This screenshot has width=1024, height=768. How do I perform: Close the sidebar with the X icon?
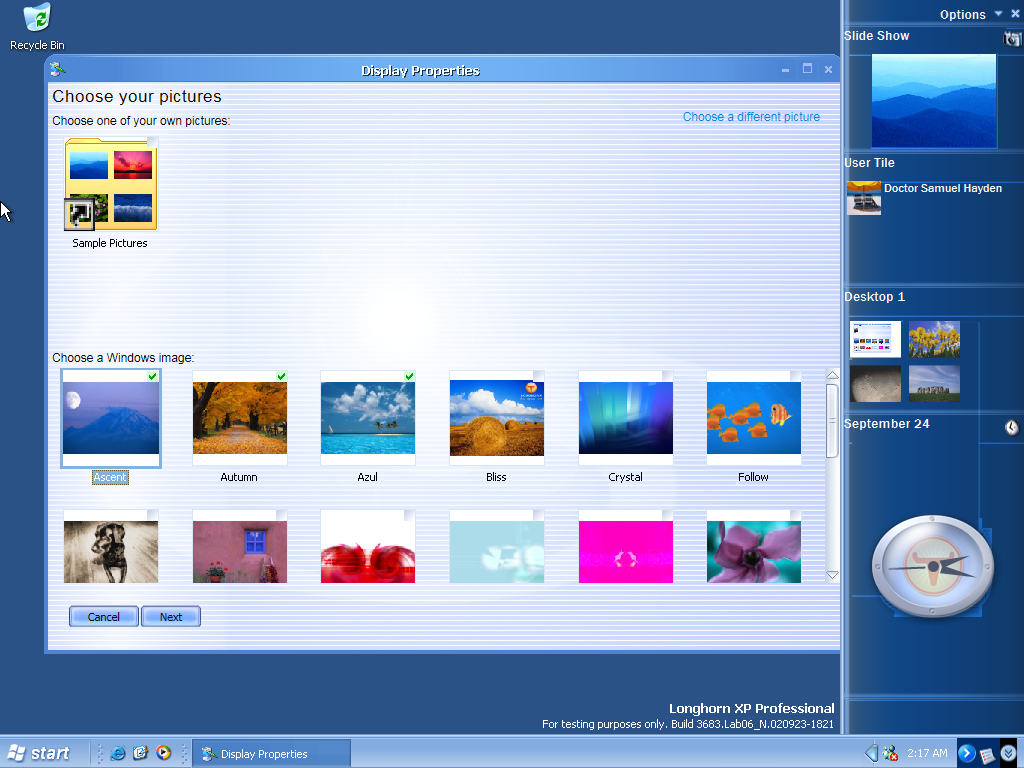click(x=1016, y=14)
